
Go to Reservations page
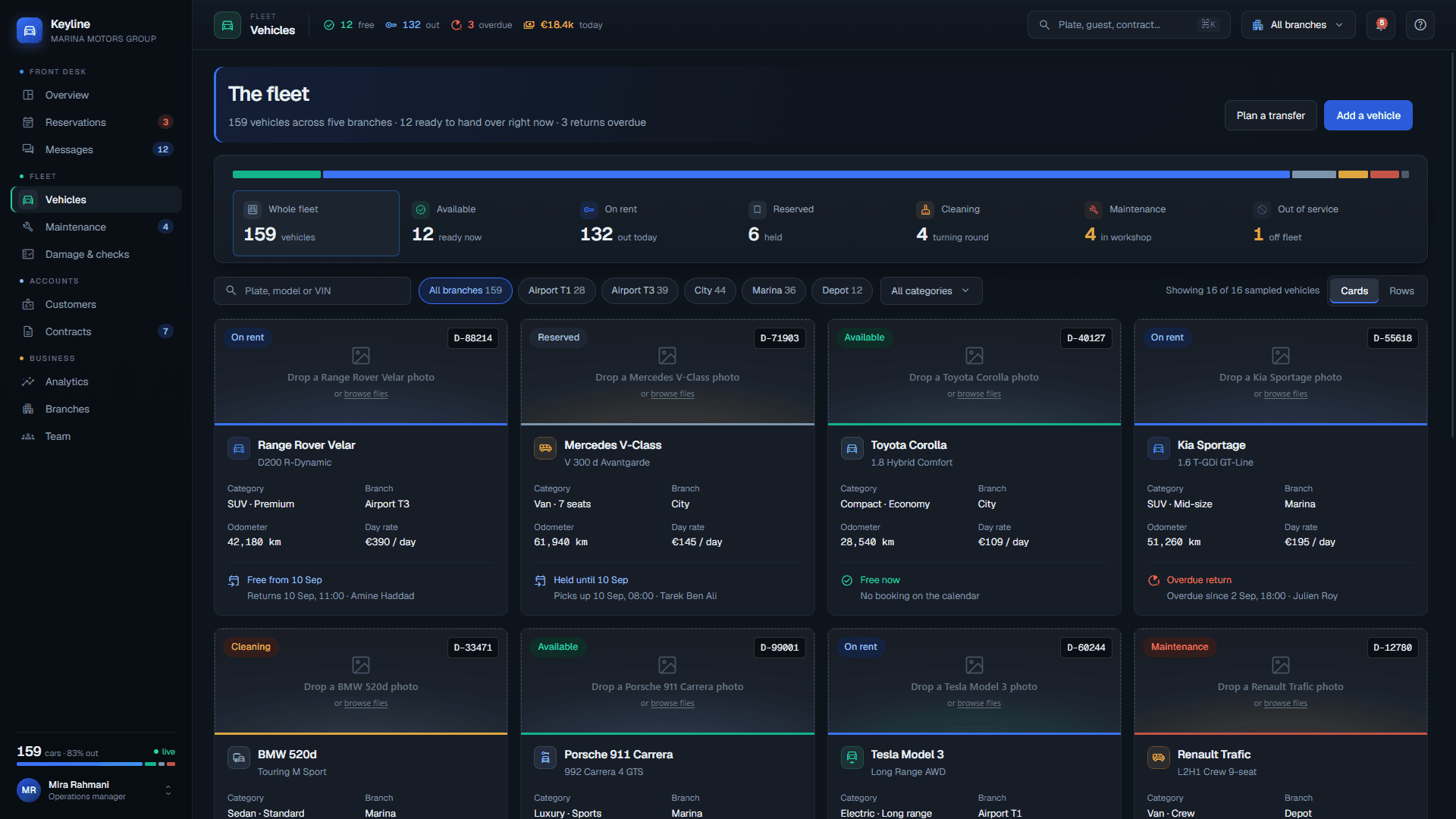[96, 122]
